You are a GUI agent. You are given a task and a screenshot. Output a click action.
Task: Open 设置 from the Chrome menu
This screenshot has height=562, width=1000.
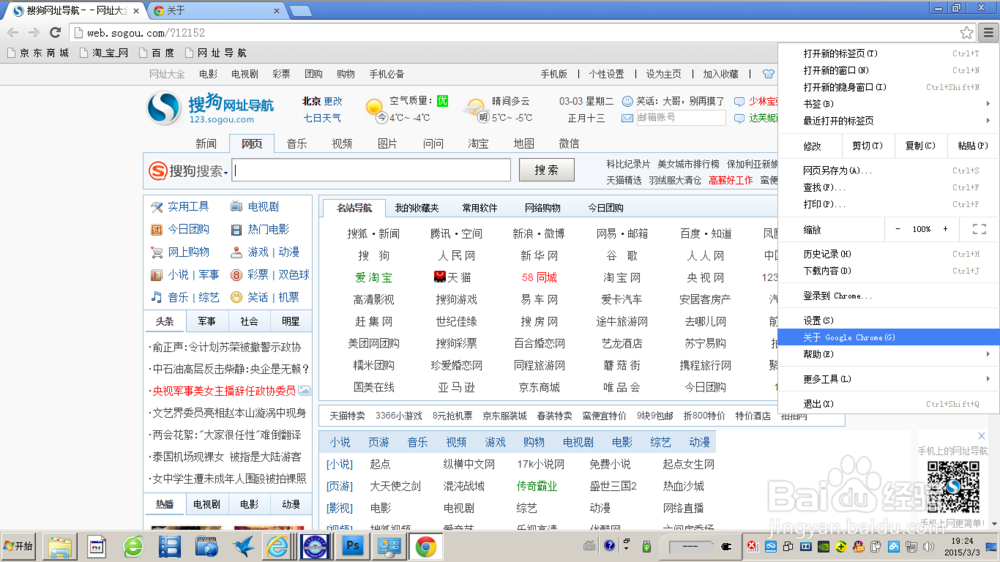(888, 320)
